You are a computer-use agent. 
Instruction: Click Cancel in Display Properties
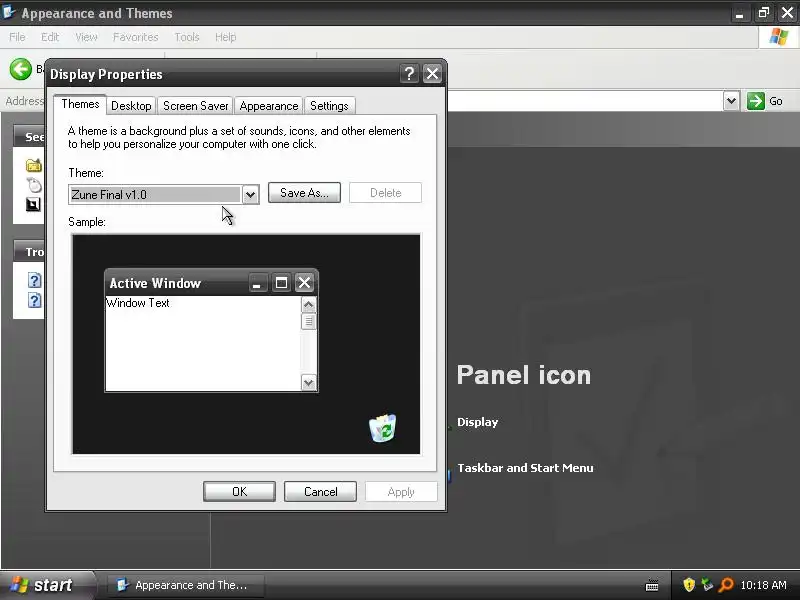click(320, 491)
